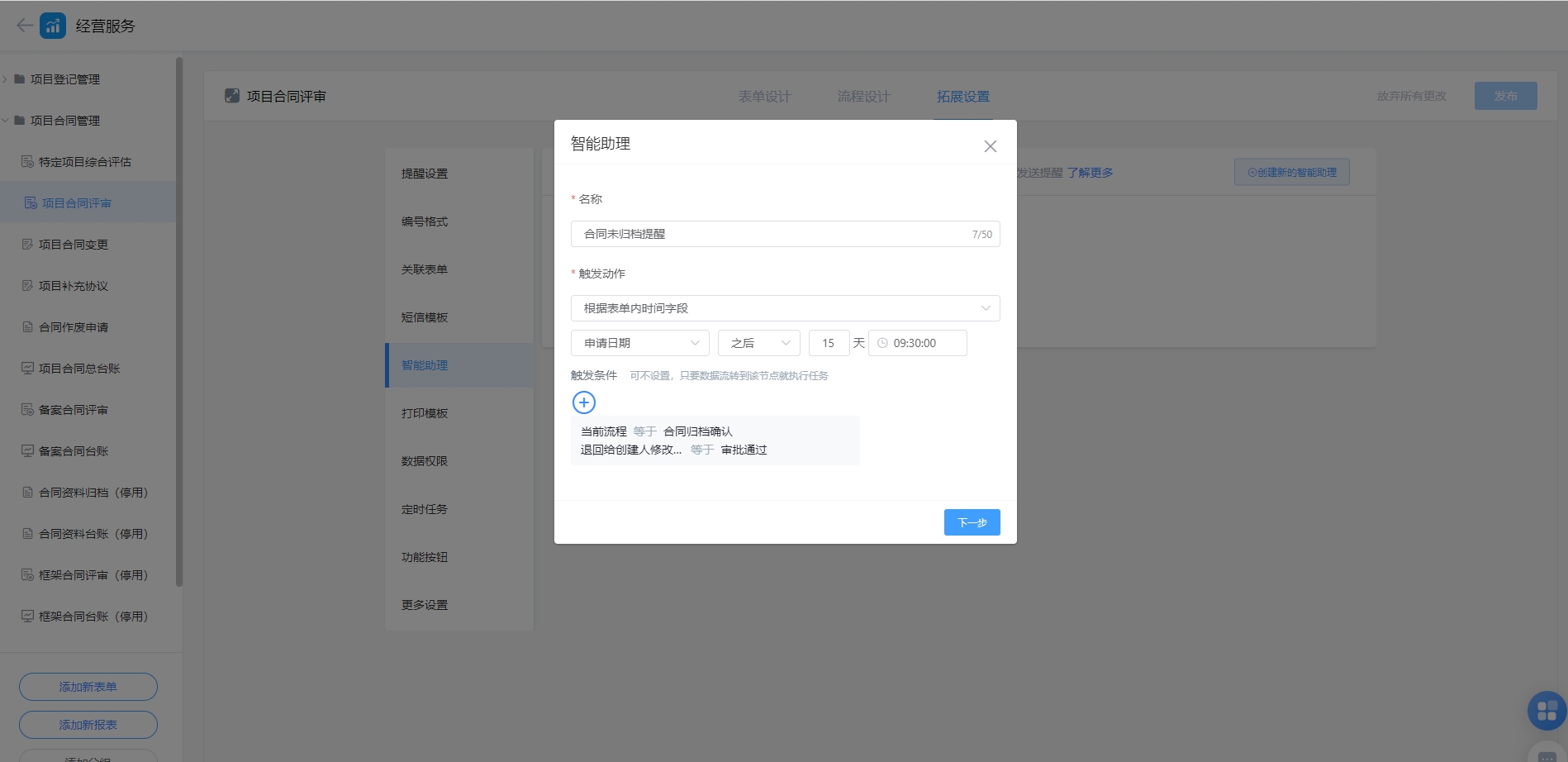Open the 之后 dropdown
Image resolution: width=1568 pixels, height=762 pixels.
coord(759,343)
